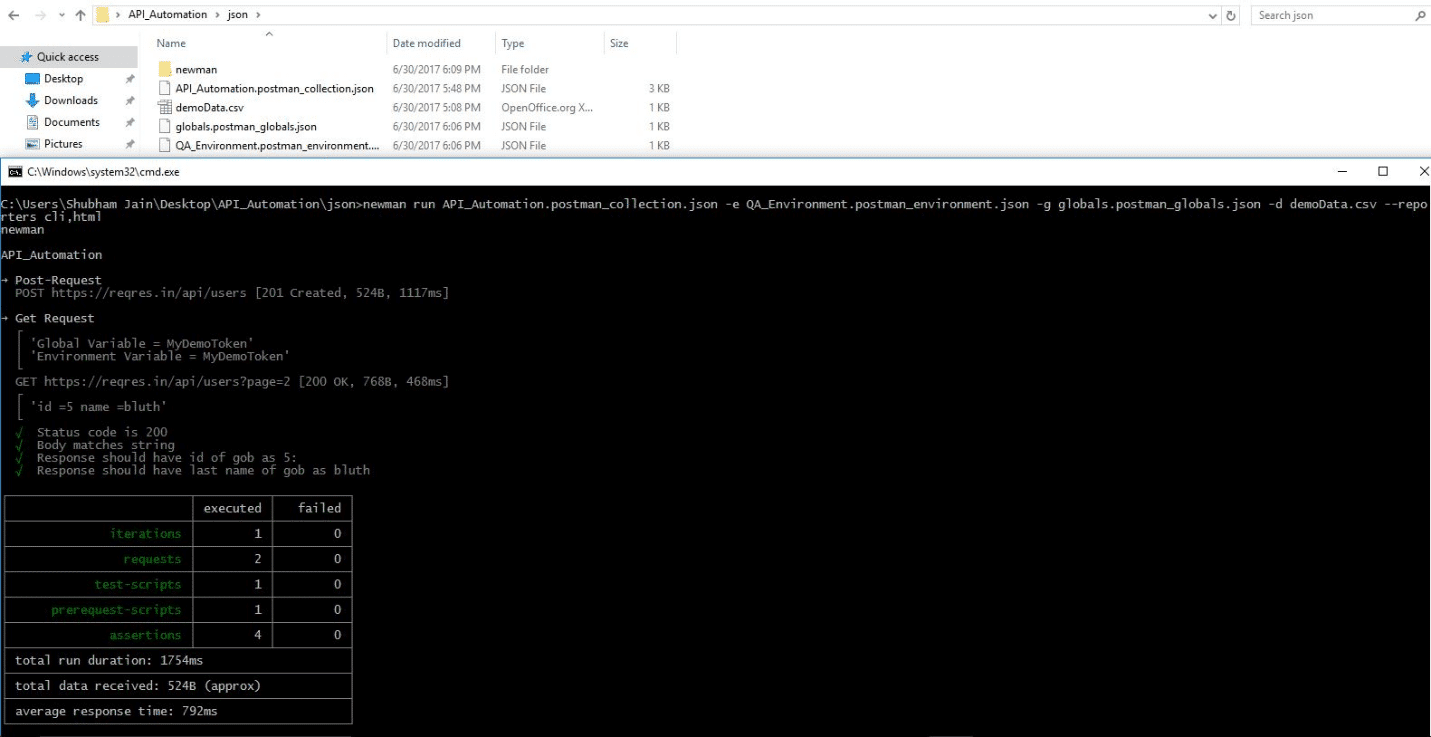Open Documents in navigation pane
This screenshot has width=1431, height=737.
pyautogui.click(x=71, y=122)
